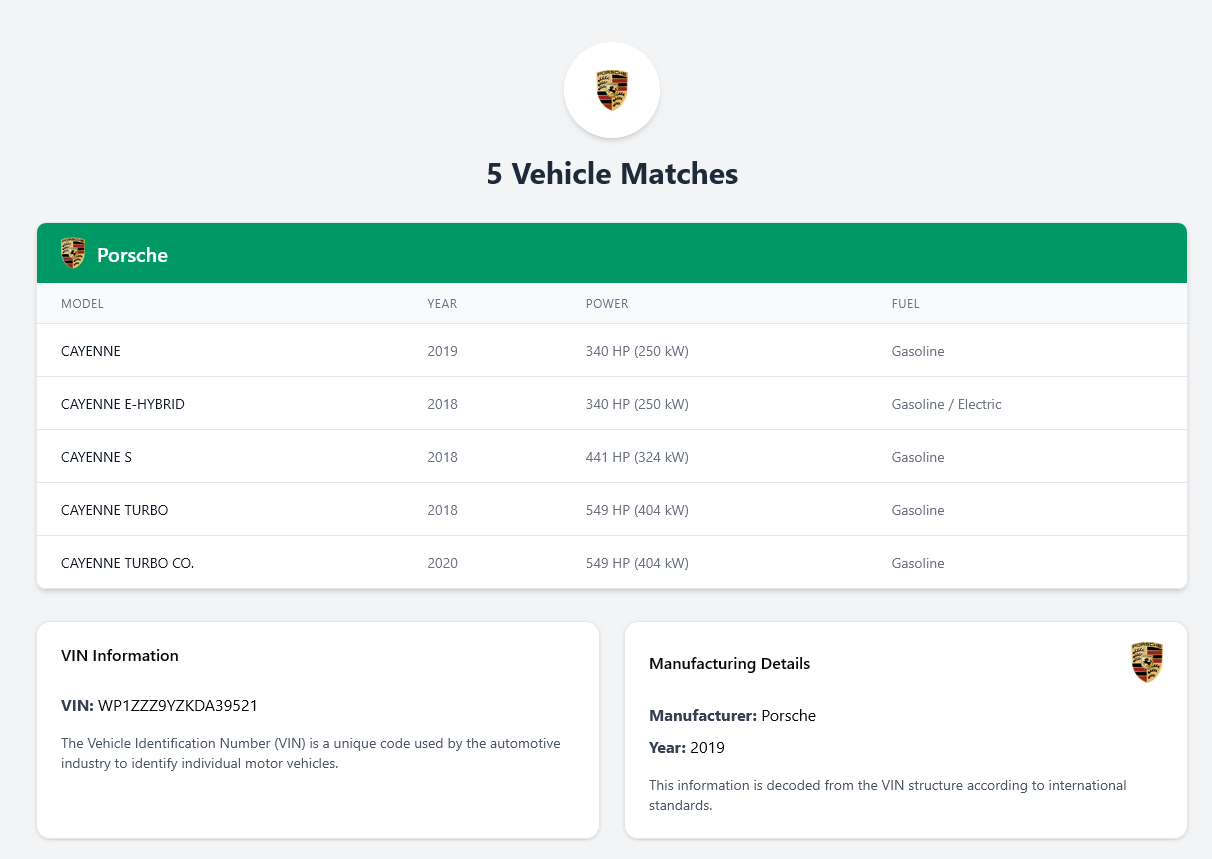
Task: Click the FUEL column header
Action: pos(905,304)
